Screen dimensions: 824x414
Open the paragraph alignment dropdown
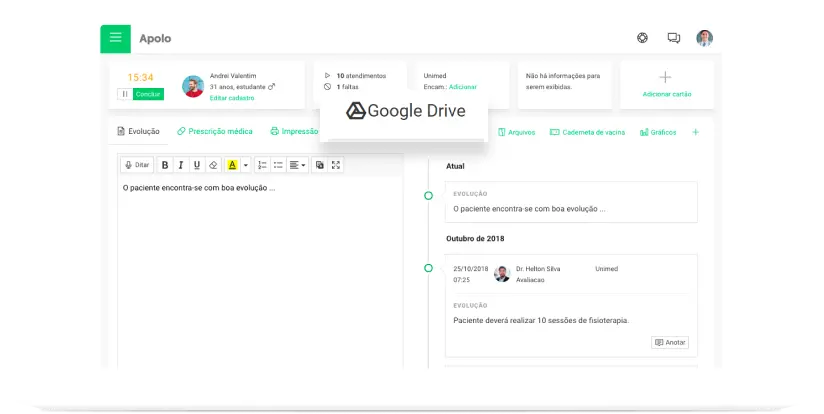tap(297, 165)
